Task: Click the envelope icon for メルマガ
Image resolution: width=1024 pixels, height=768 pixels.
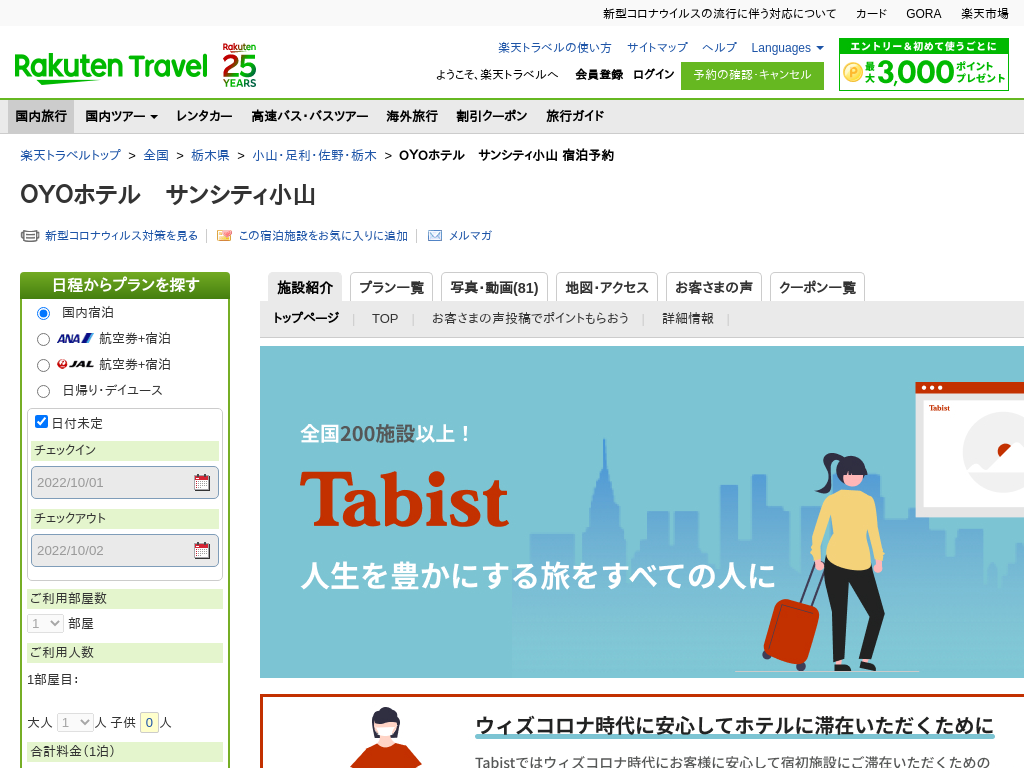Action: (434, 236)
